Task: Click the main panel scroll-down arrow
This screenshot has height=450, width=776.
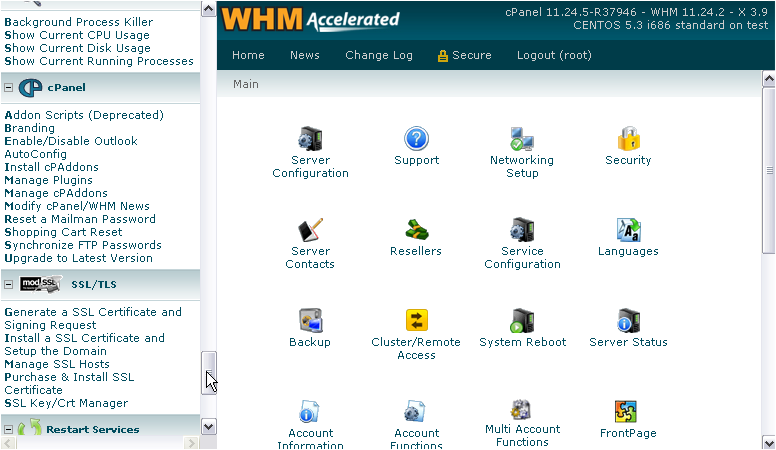Action: (x=769, y=442)
